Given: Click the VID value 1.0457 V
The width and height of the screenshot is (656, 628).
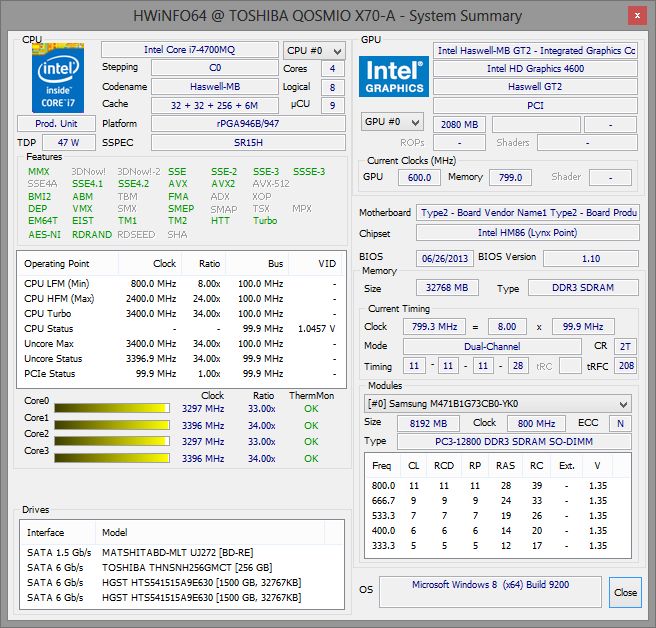Looking at the screenshot, I should (x=317, y=329).
